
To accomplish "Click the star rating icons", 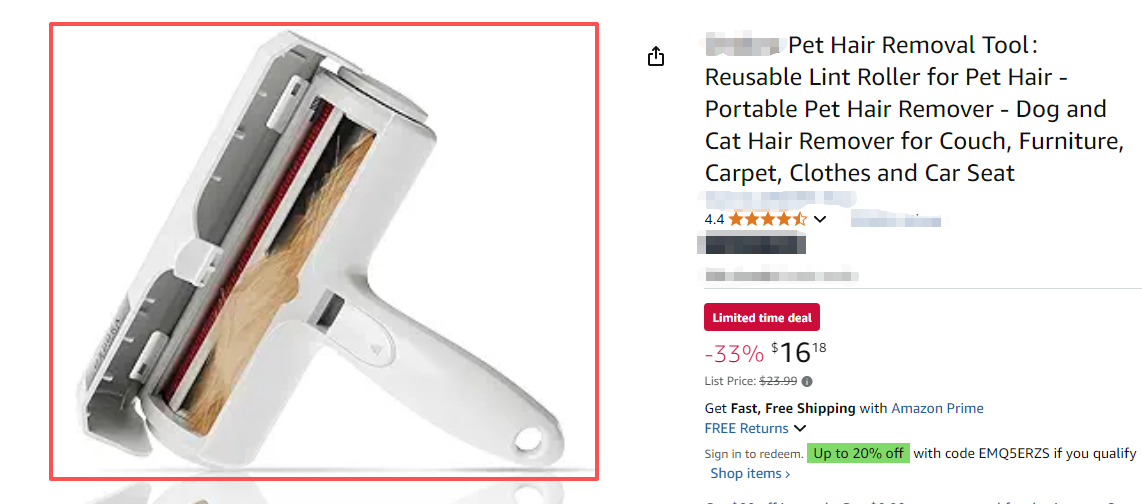I will 767,219.
